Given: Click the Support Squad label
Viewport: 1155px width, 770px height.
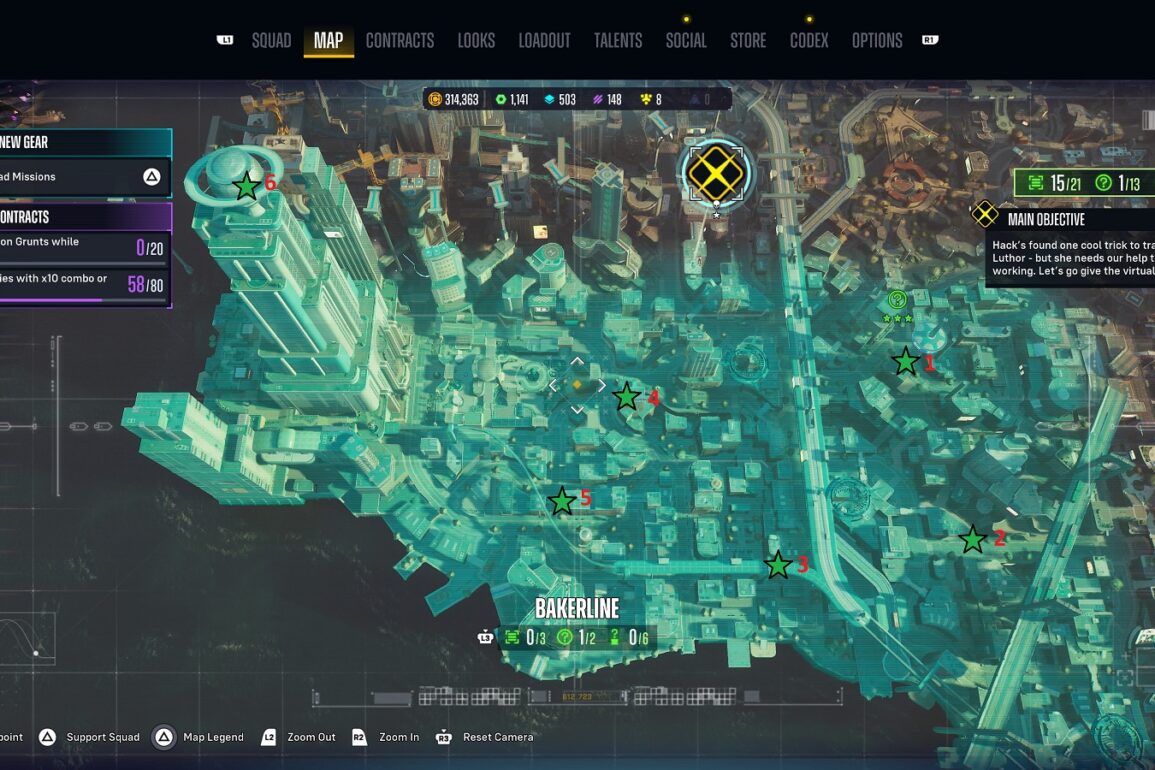Looking at the screenshot, I should (x=103, y=737).
